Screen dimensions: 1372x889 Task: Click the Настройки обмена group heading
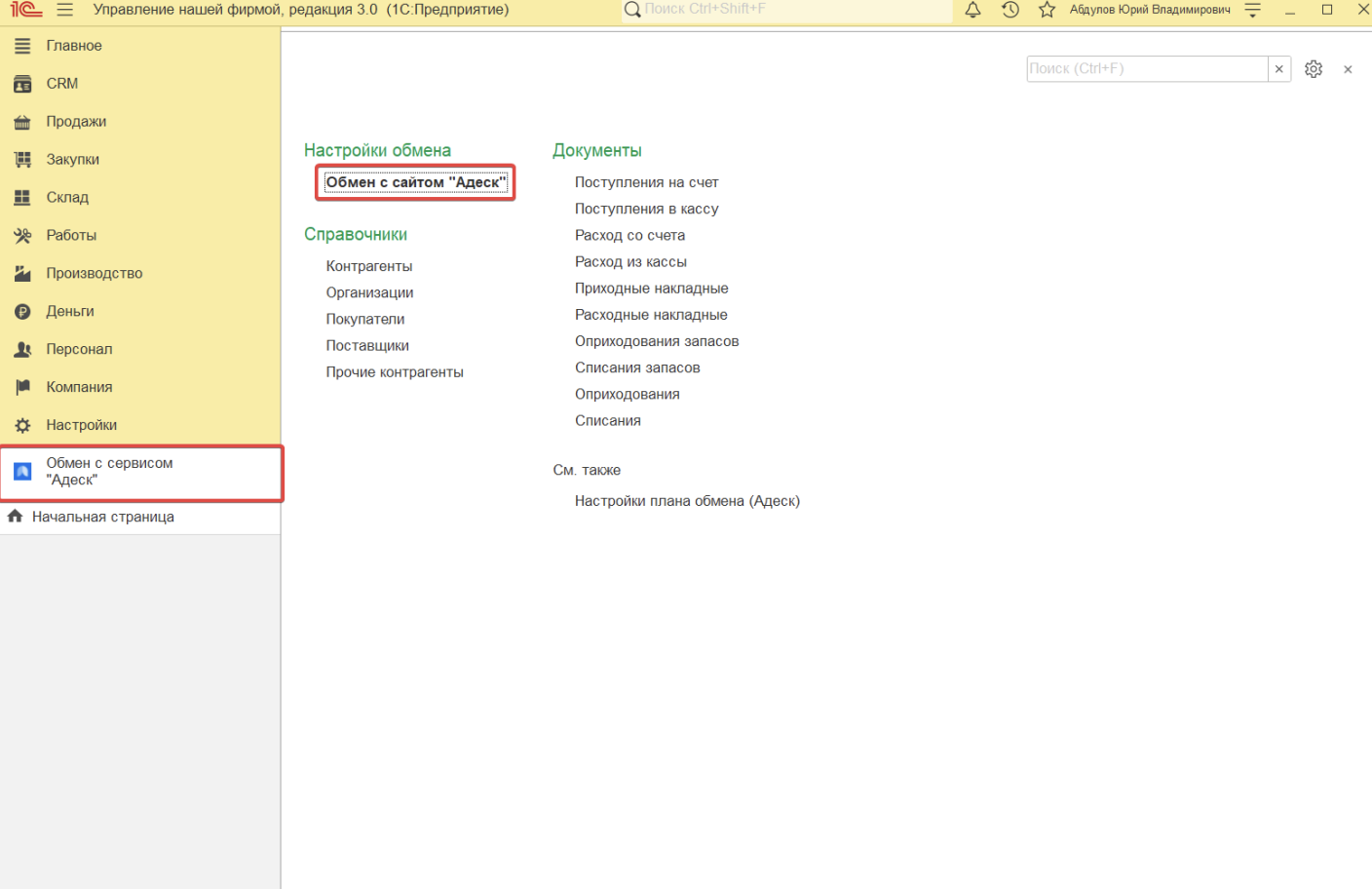point(377,150)
